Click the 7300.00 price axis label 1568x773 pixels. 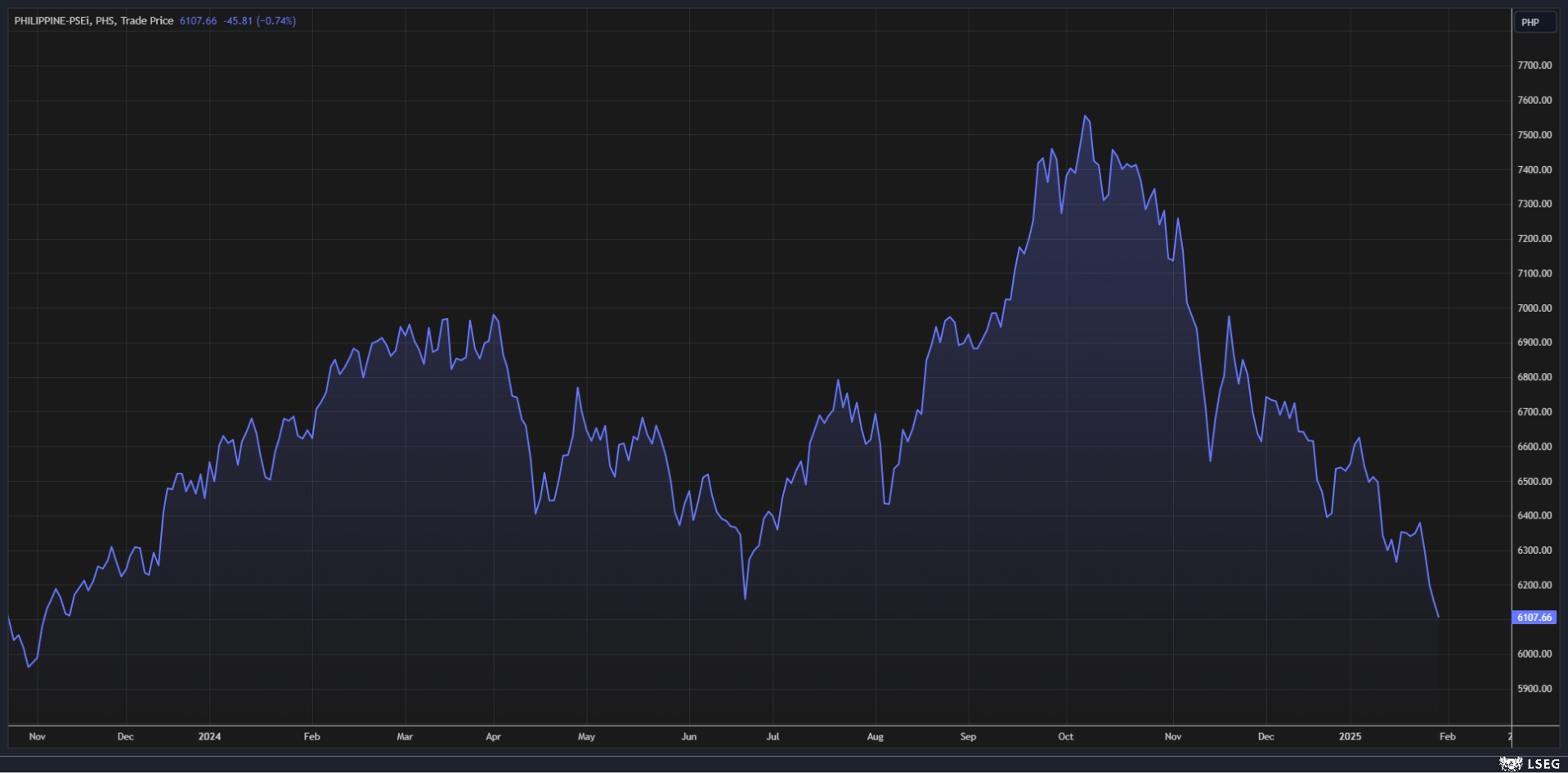click(1534, 204)
